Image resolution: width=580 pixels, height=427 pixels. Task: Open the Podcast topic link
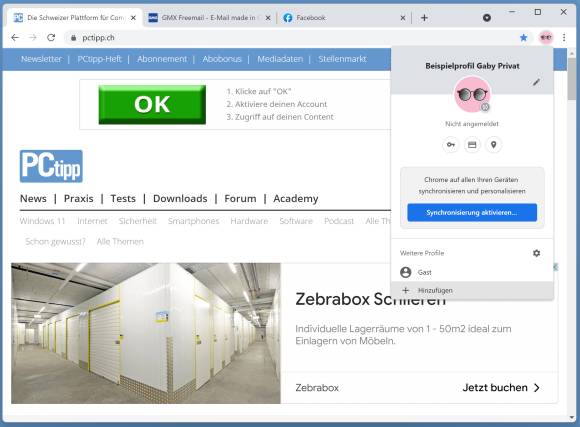339,221
